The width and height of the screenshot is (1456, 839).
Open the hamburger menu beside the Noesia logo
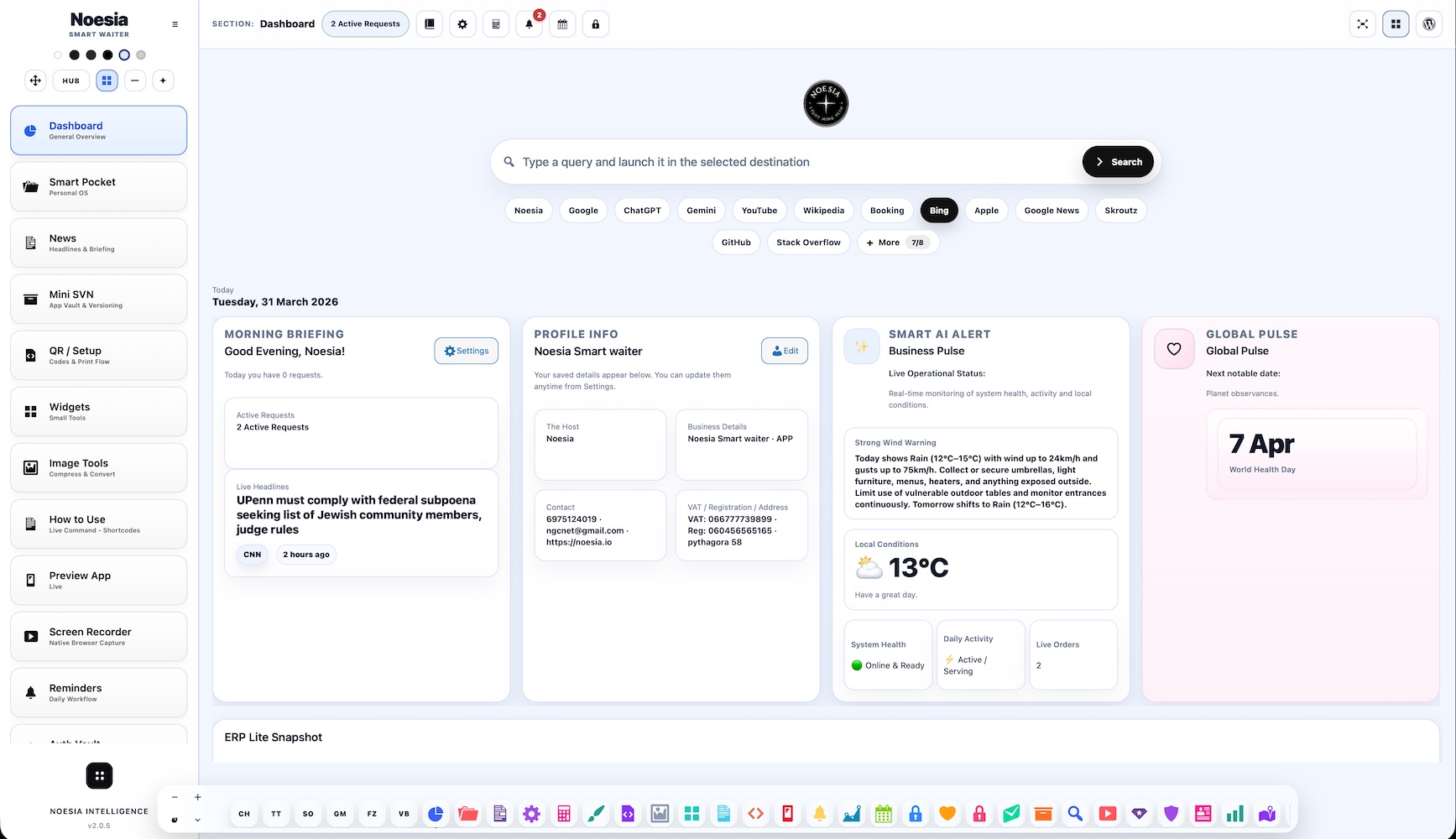(175, 24)
